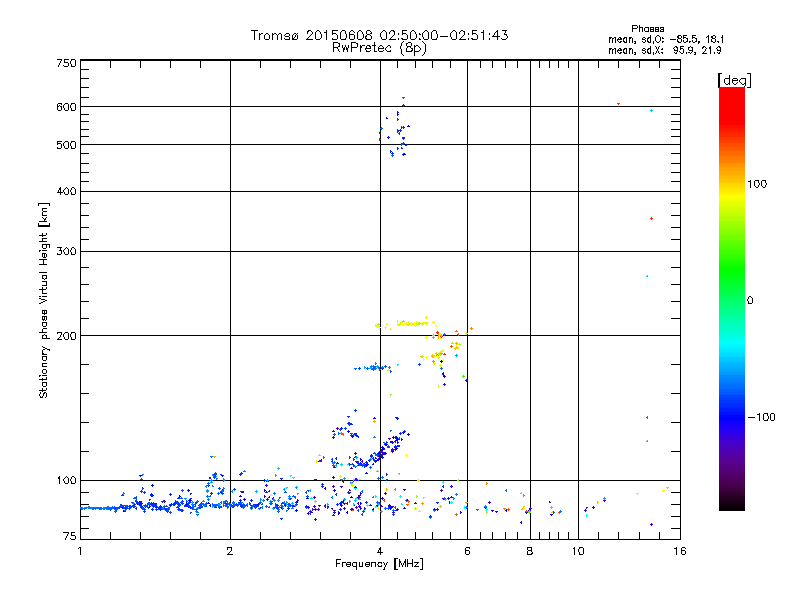800x600 pixels.
Task: Click the x-axis '6' tick label
Action: 467,551
